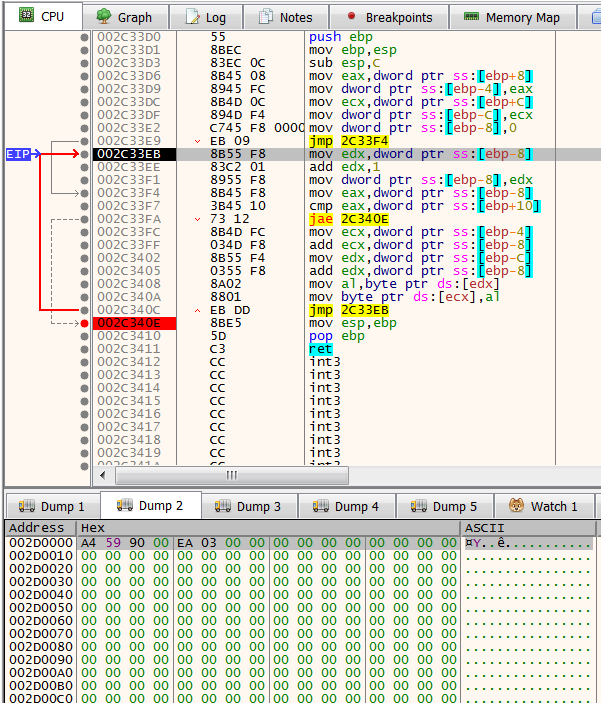
Task: Click the Dump 1 tab icon
Action: 27,506
